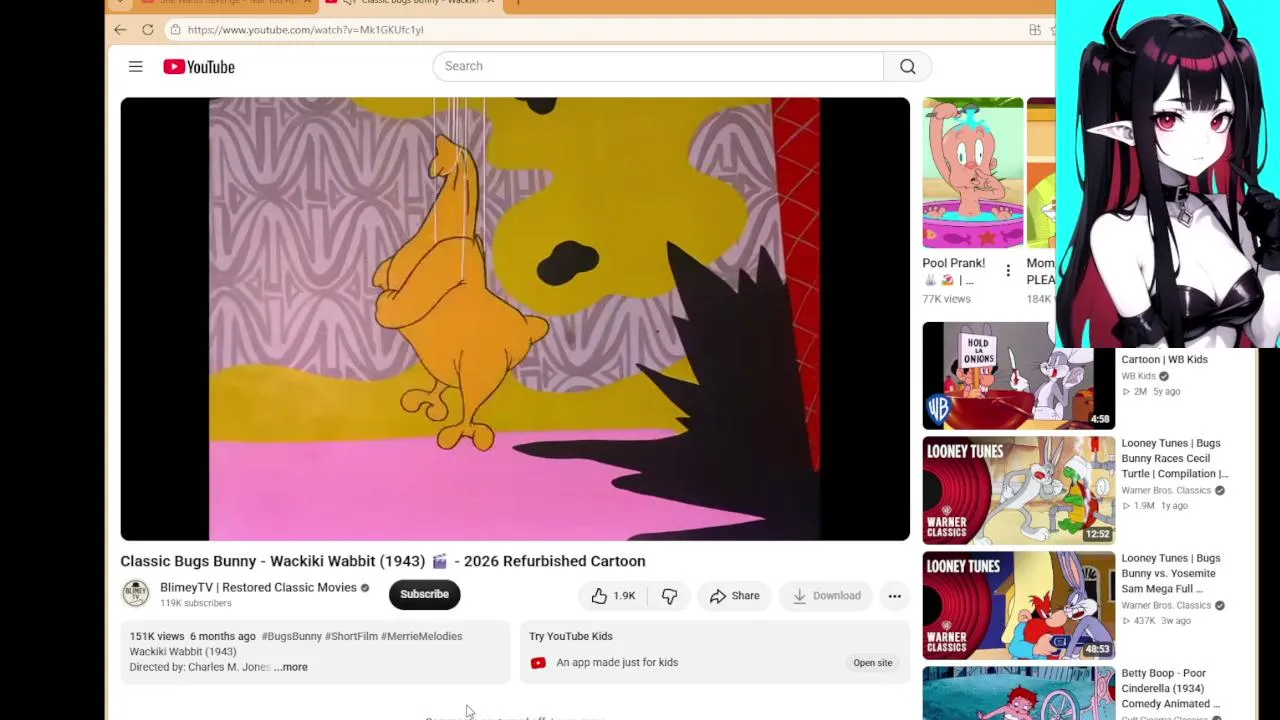Image resolution: width=1280 pixels, height=720 pixels.
Task: Focus the YouTube search field
Action: [658, 67]
